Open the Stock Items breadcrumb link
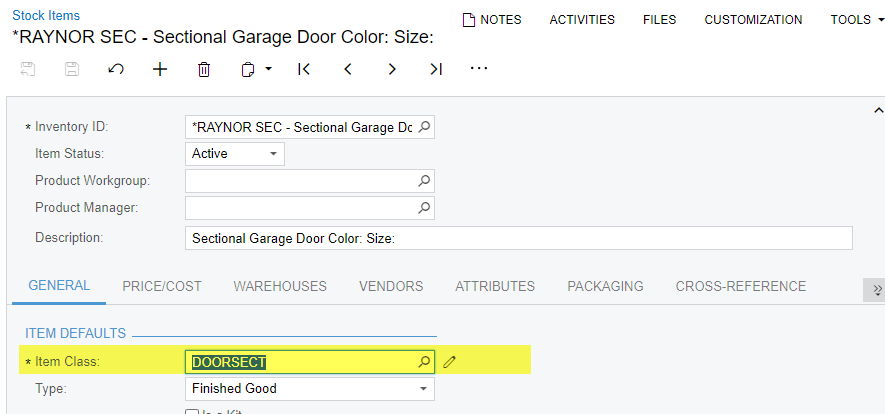 [x=46, y=16]
